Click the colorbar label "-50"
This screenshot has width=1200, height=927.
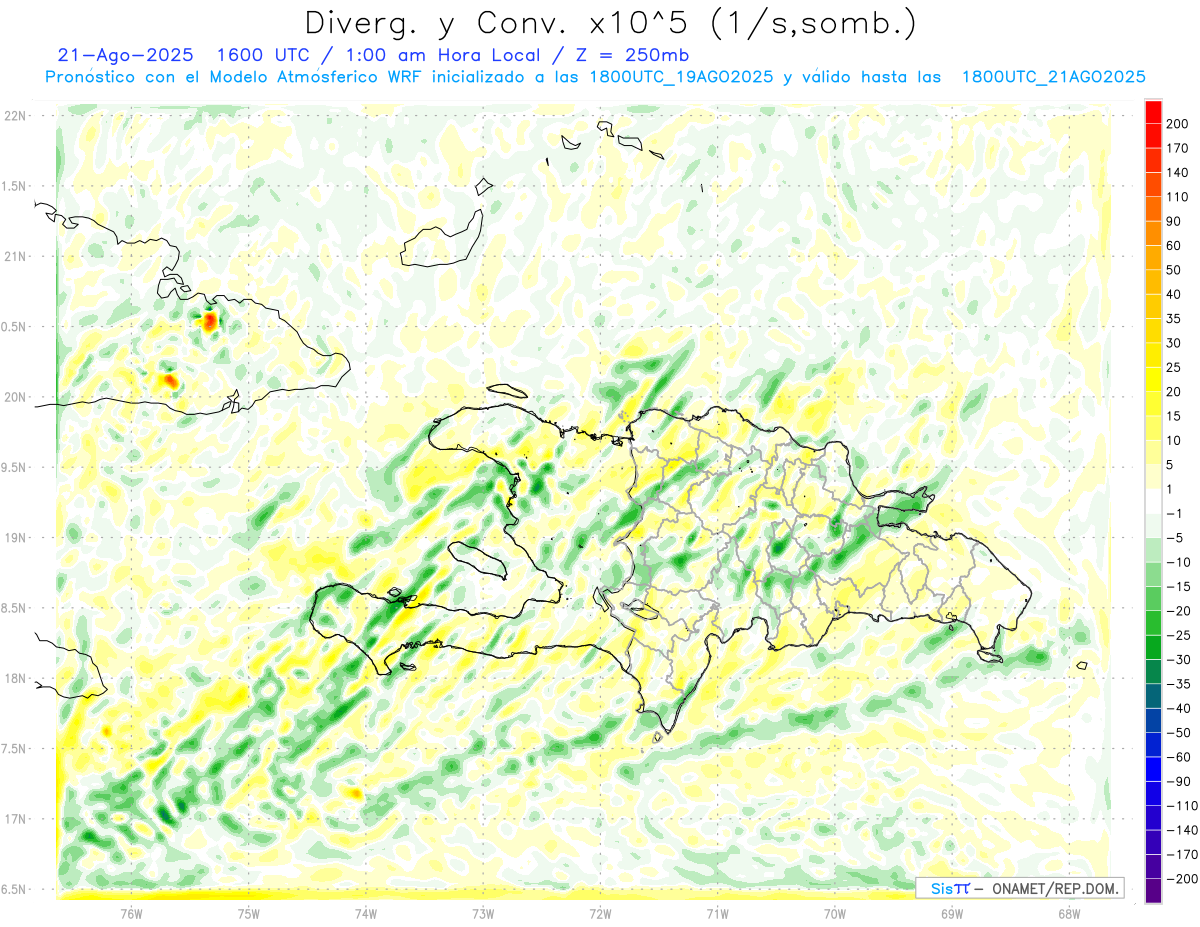[x=1178, y=733]
